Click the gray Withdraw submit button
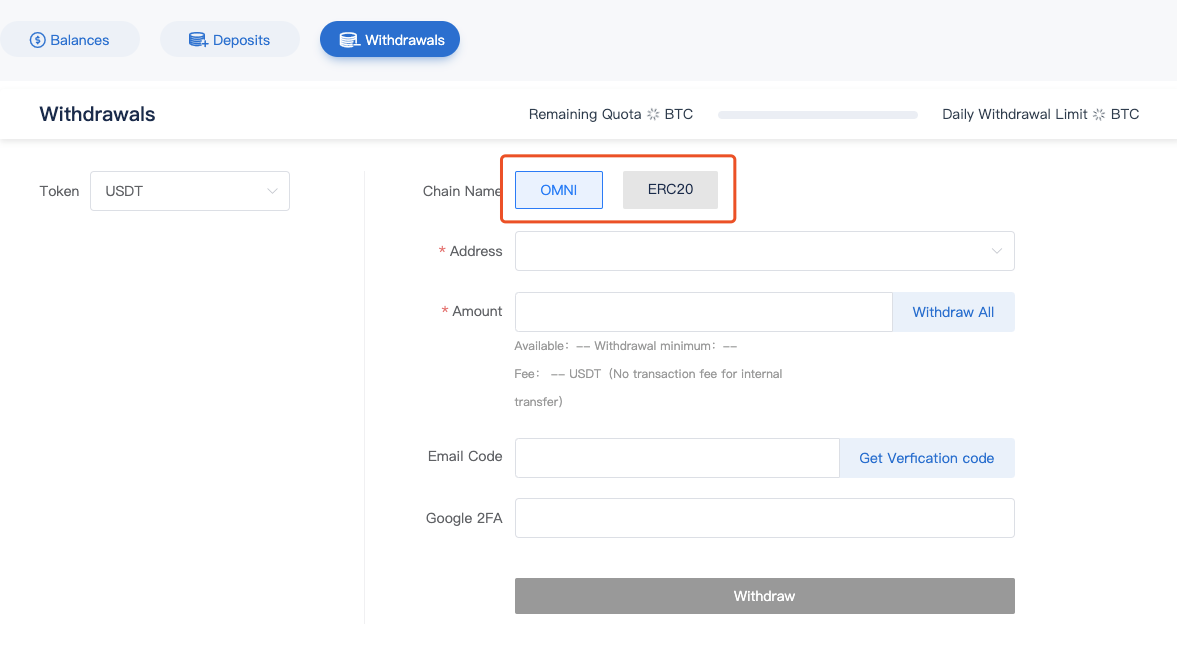 tap(764, 596)
